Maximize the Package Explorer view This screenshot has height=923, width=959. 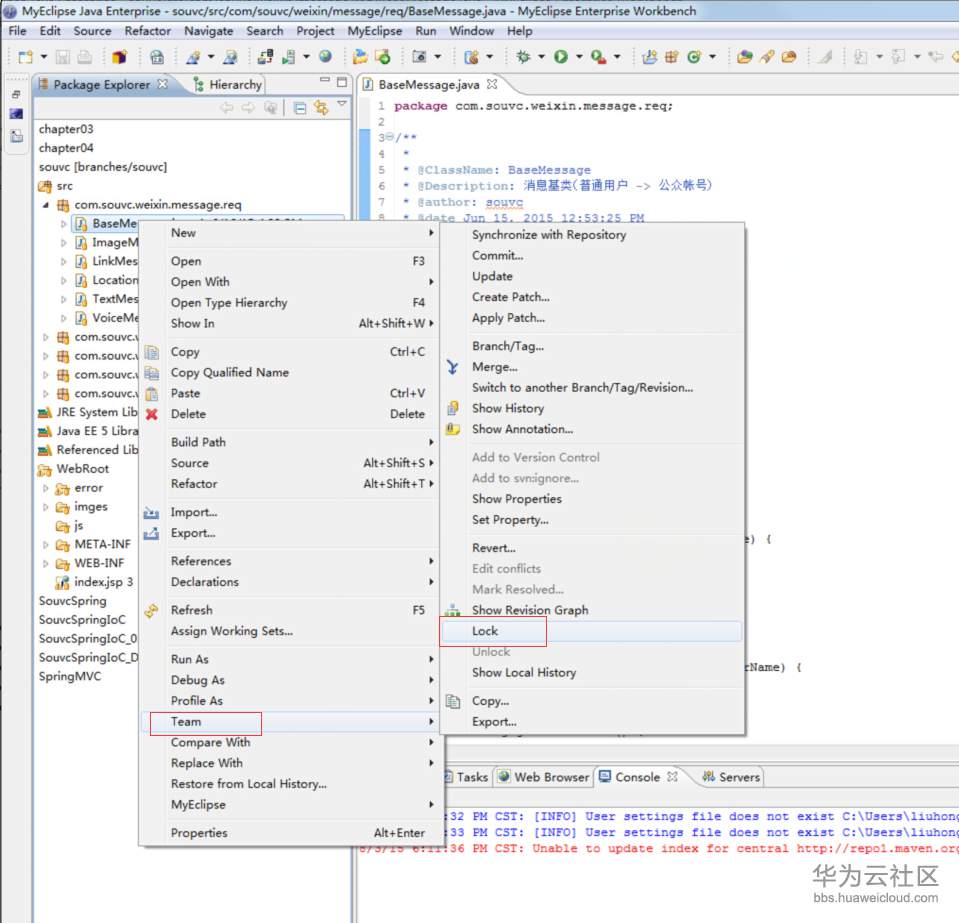pos(342,82)
